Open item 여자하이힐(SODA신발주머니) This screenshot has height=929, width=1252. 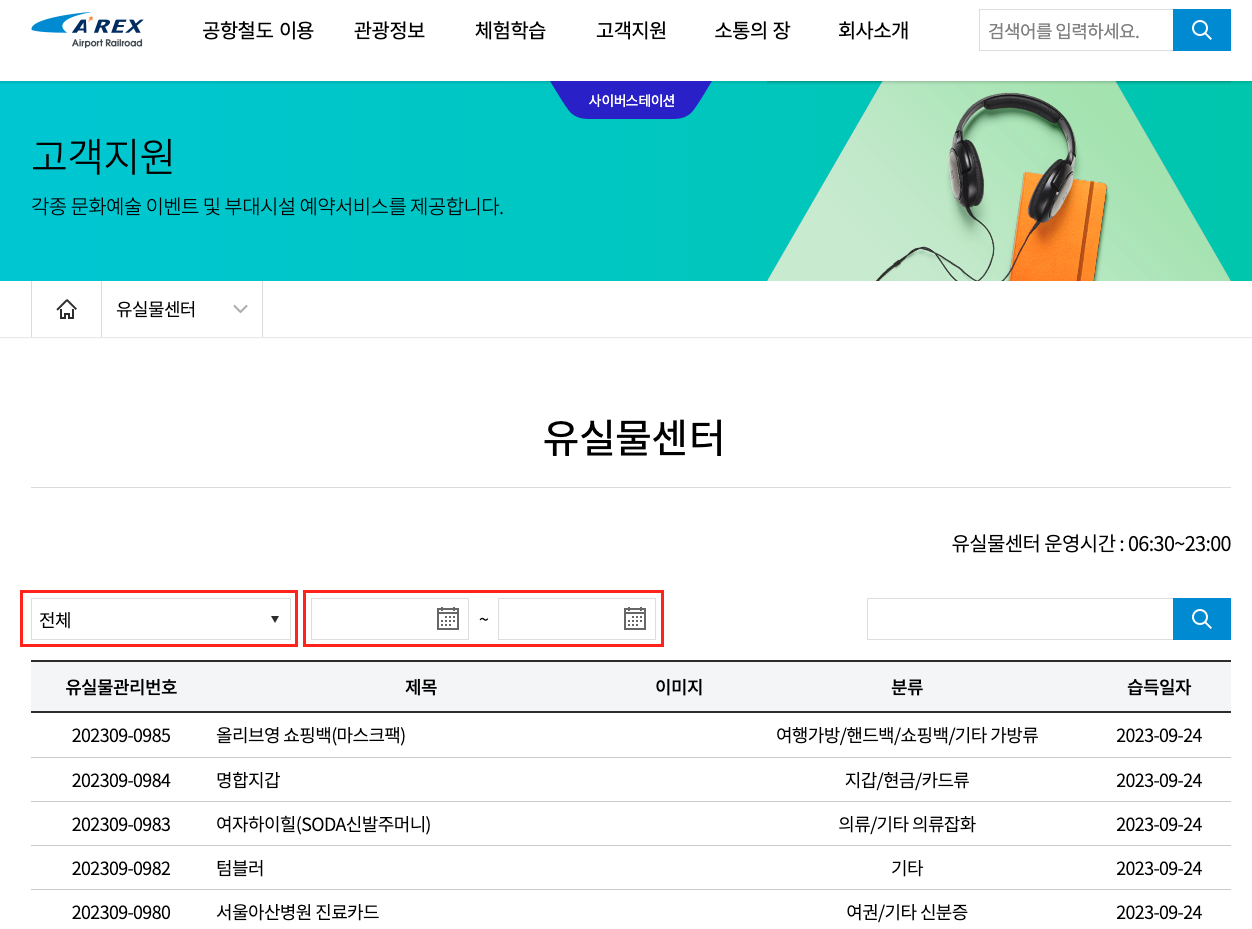coord(324,824)
